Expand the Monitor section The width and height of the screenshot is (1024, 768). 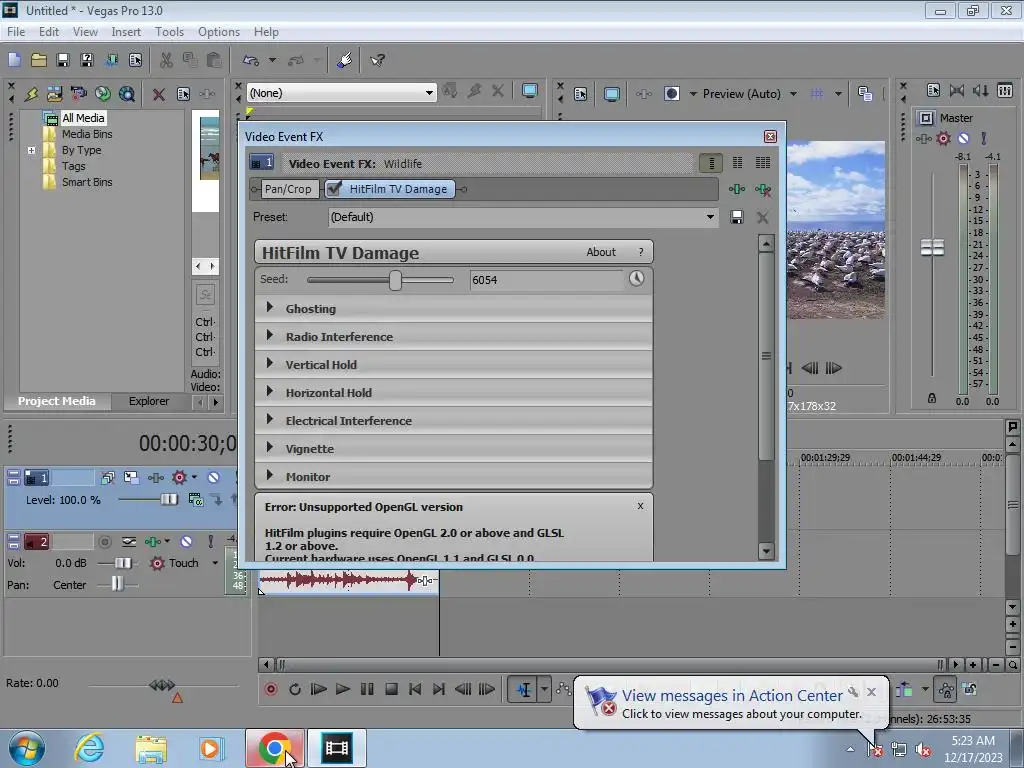tap(270, 476)
